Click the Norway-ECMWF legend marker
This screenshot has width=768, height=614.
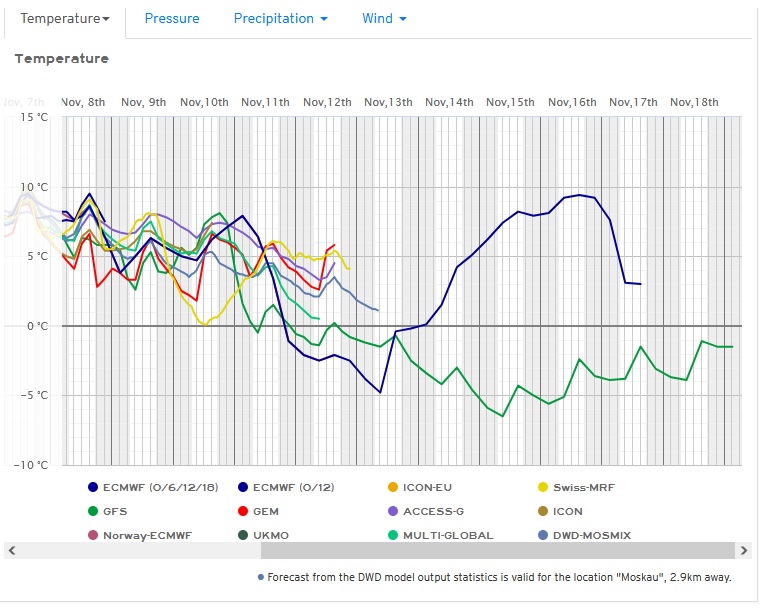(x=93, y=535)
